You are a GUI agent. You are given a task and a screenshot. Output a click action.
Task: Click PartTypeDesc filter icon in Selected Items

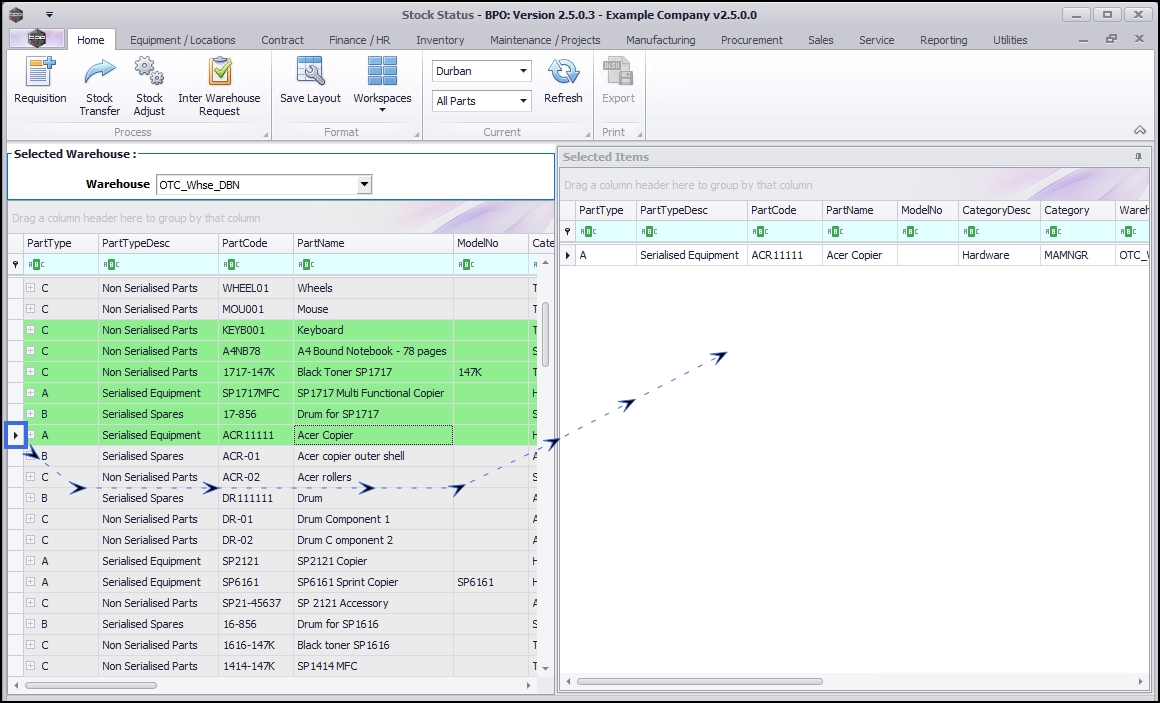click(648, 232)
